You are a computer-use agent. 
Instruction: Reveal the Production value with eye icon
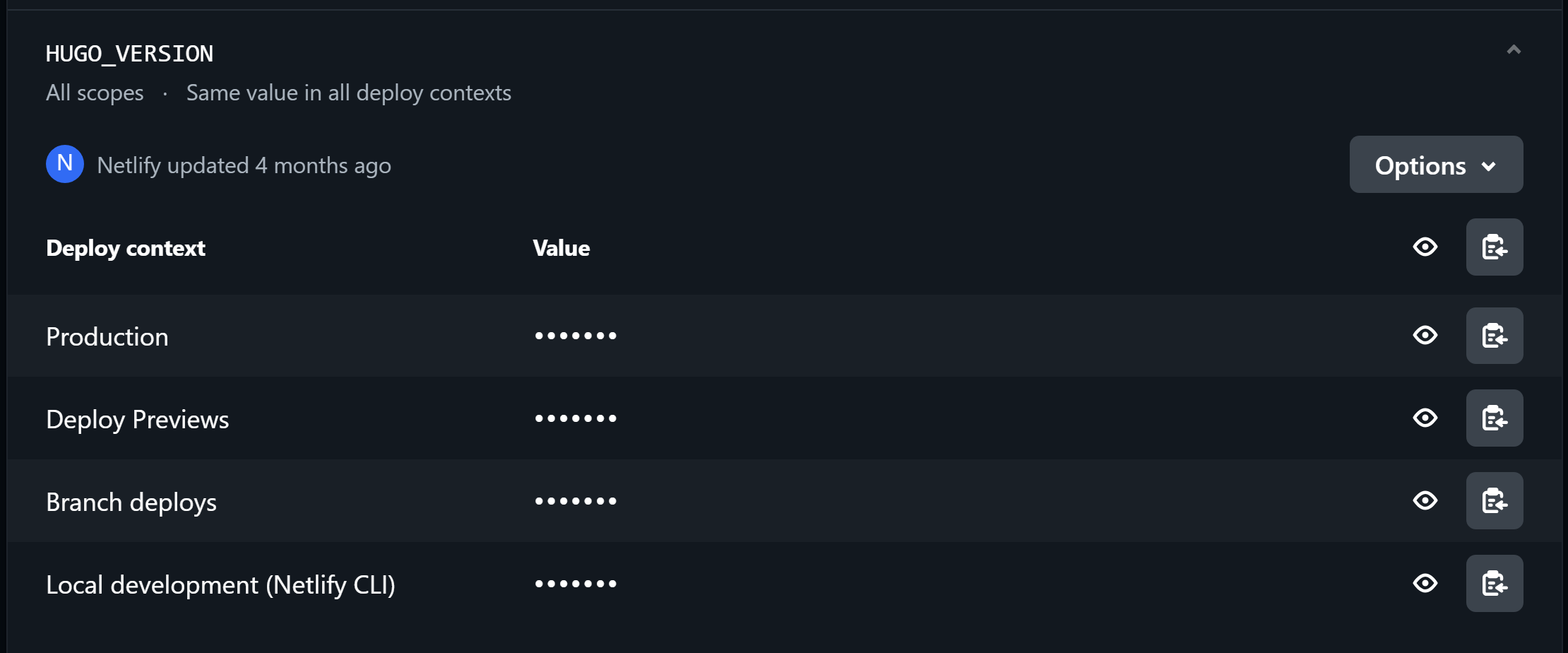(x=1425, y=336)
